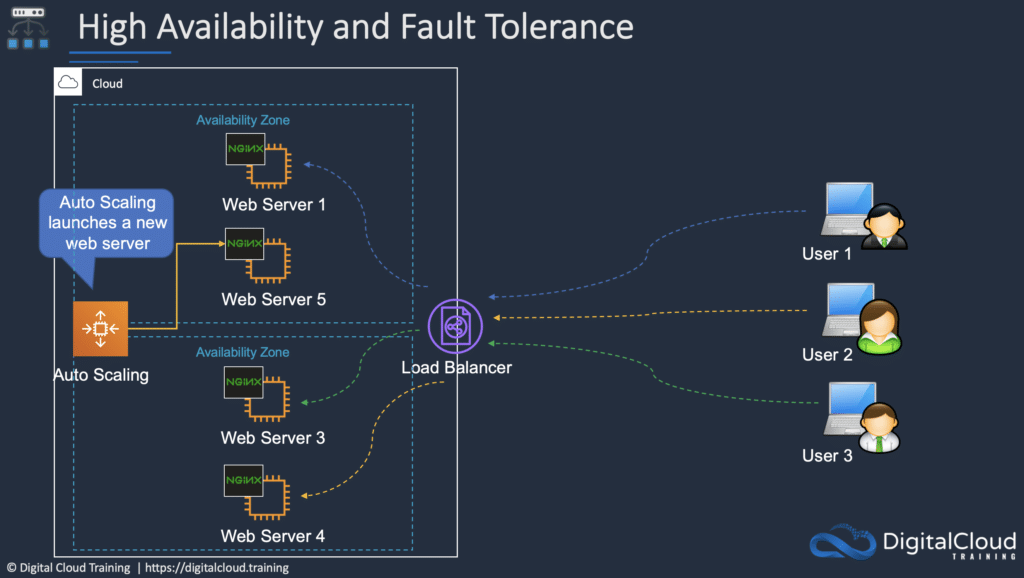
Task: Click the DigitalCloud Training infinity logo
Action: point(842,542)
